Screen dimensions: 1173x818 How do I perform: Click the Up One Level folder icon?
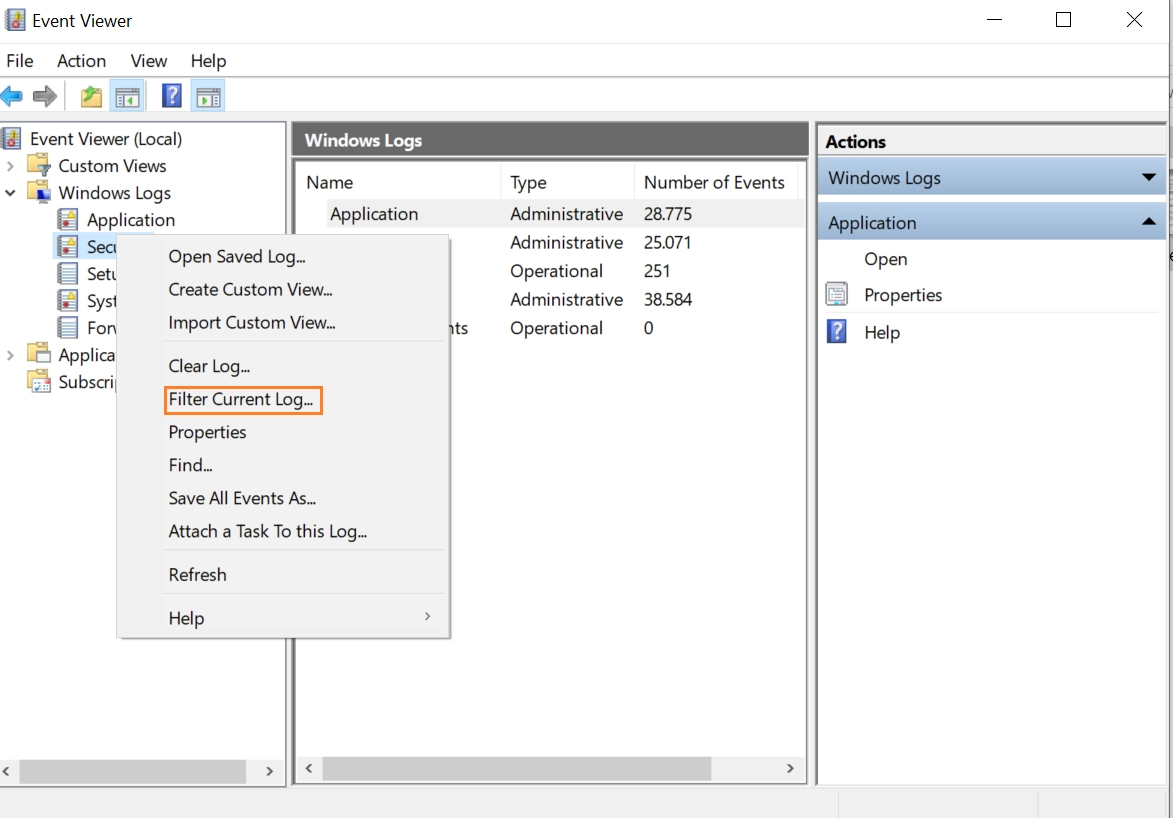[91, 96]
